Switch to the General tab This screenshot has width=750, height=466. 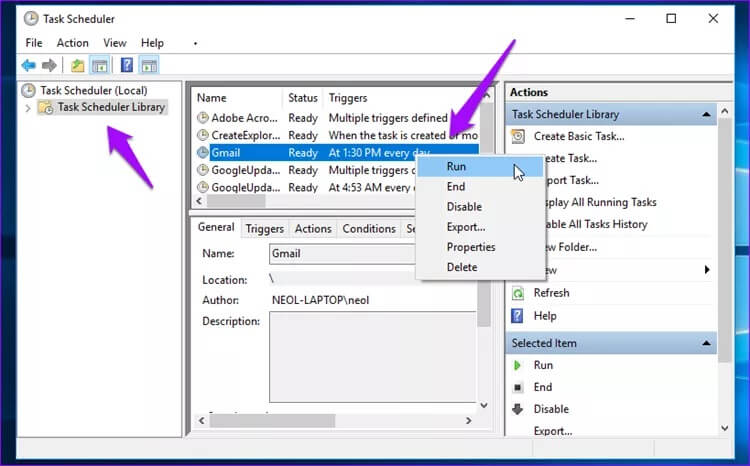tap(216, 227)
